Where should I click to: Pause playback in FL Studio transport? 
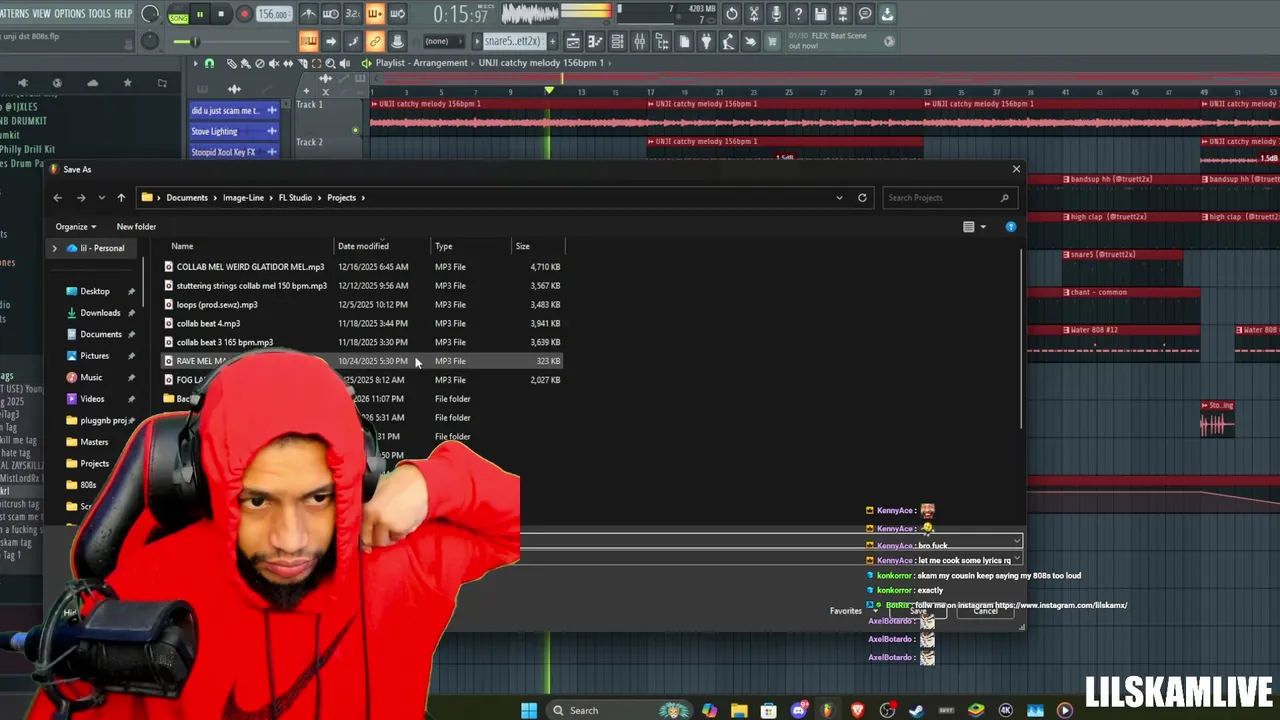pyautogui.click(x=200, y=14)
